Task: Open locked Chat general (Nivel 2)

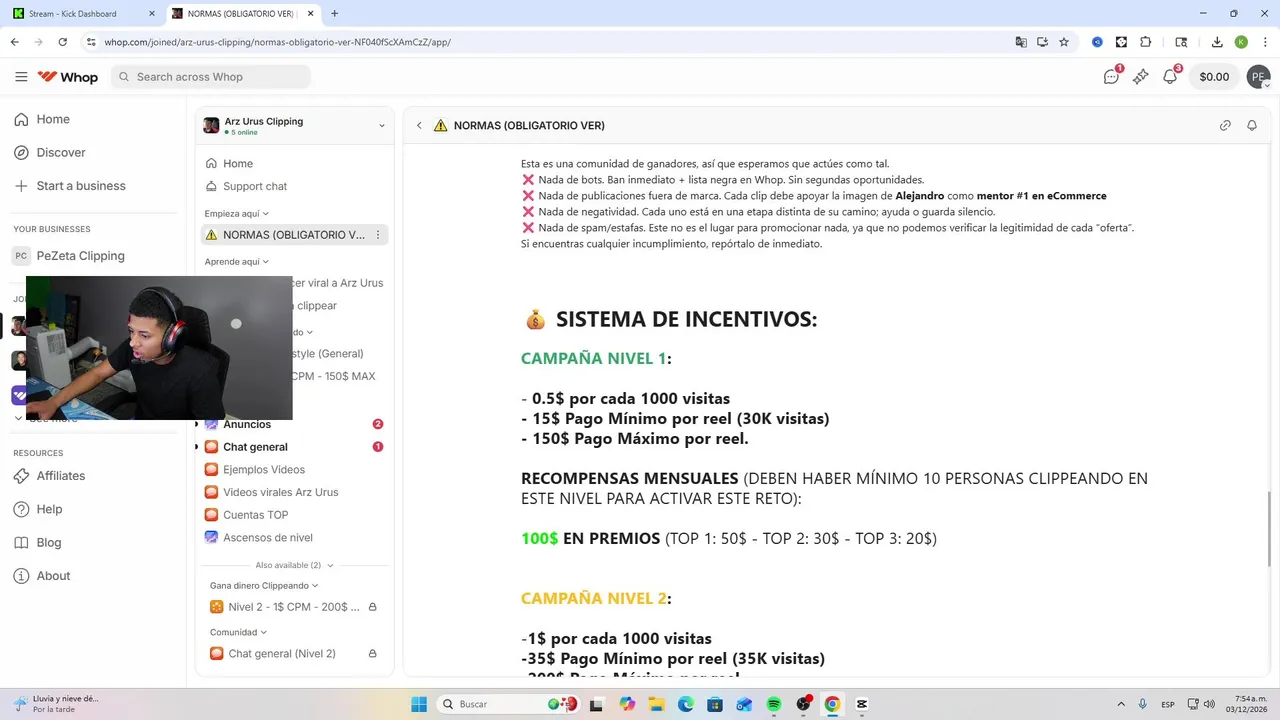Action: coord(293,653)
